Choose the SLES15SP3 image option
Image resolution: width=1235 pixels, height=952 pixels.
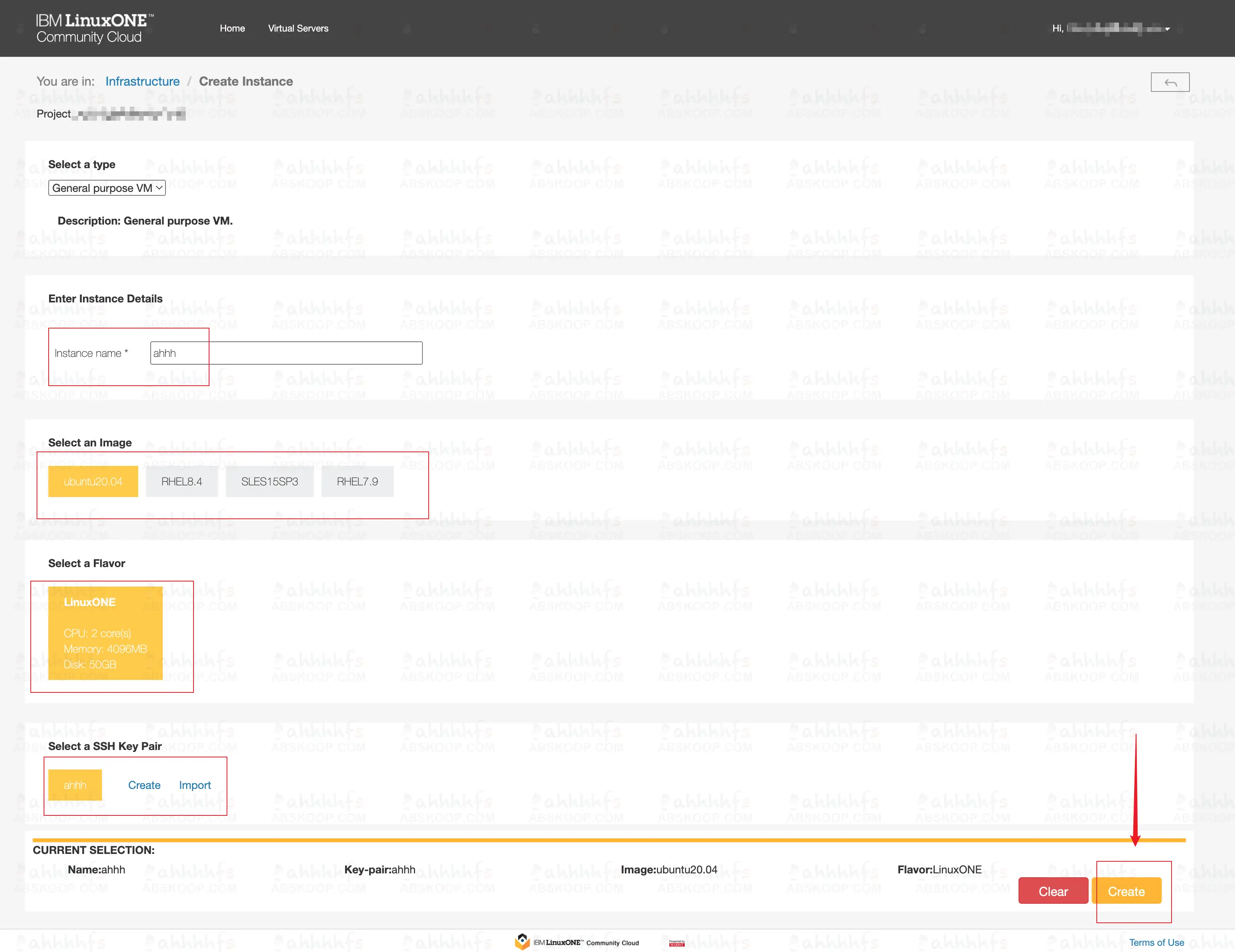point(269,482)
